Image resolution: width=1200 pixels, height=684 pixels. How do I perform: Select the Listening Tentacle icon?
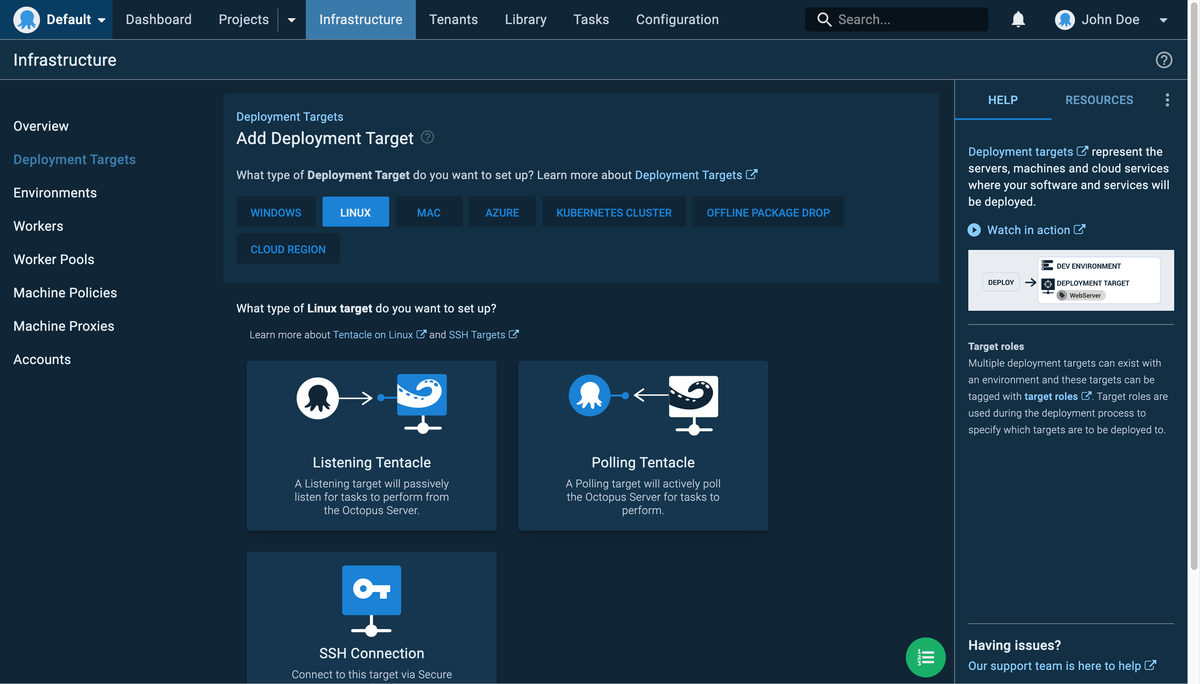pyautogui.click(x=371, y=400)
